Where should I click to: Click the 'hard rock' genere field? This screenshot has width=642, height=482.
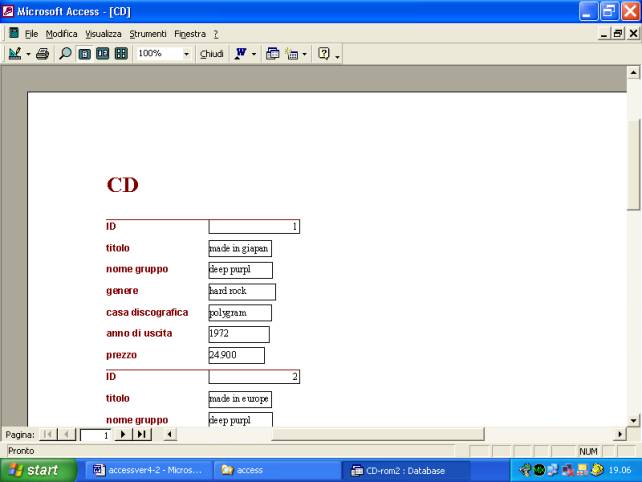pos(242,292)
